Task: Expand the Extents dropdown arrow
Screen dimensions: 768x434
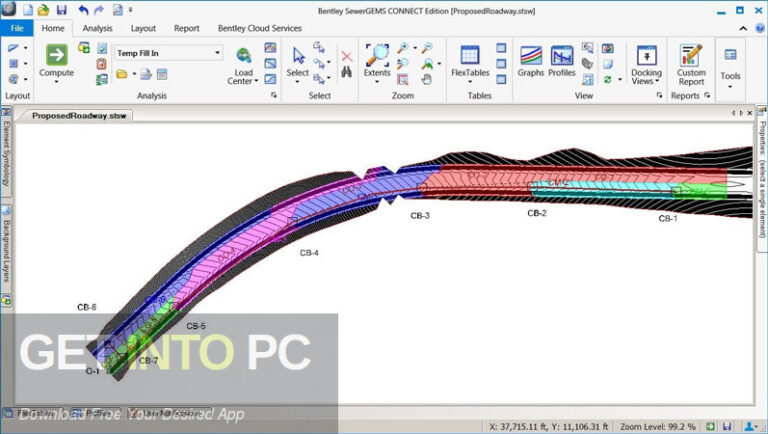Action: (377, 82)
